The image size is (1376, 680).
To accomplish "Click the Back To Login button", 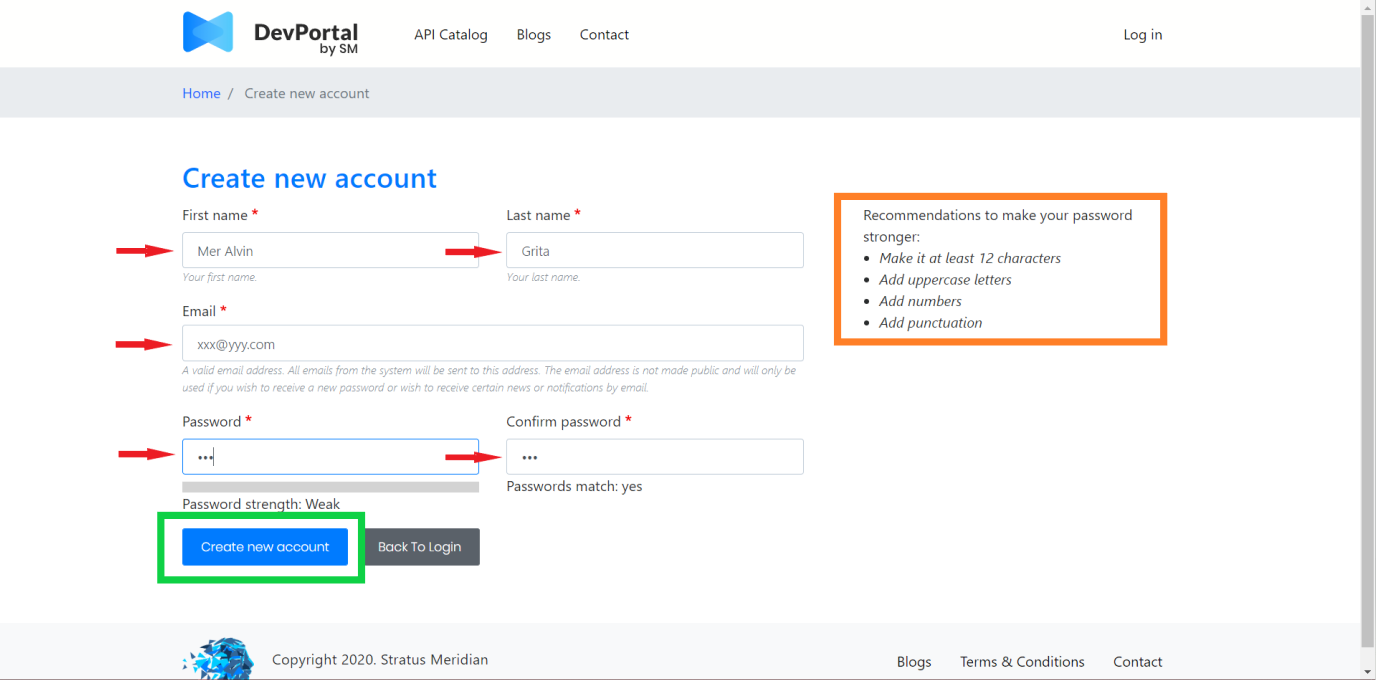I will point(420,547).
